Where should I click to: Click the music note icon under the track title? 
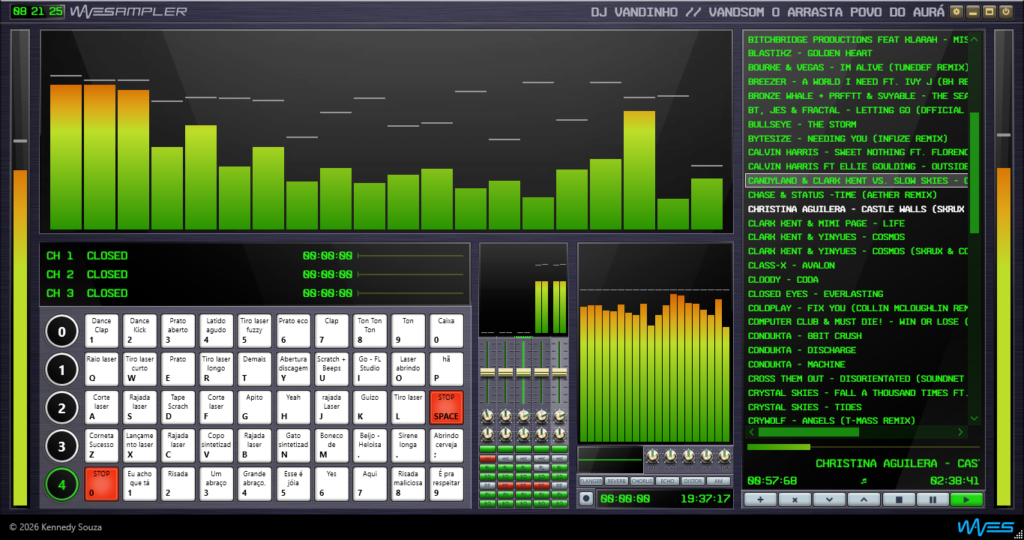[x=862, y=481]
